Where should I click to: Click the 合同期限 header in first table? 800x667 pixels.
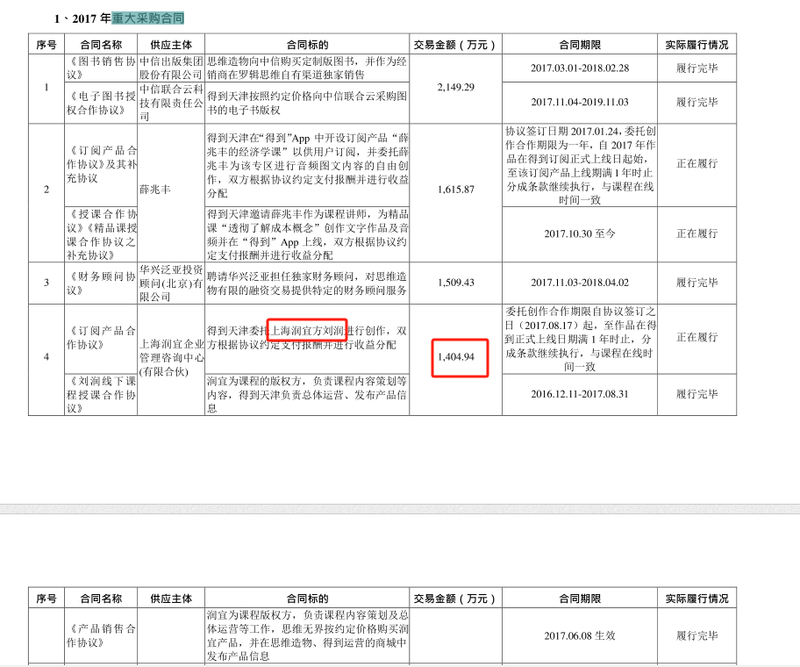(580, 45)
